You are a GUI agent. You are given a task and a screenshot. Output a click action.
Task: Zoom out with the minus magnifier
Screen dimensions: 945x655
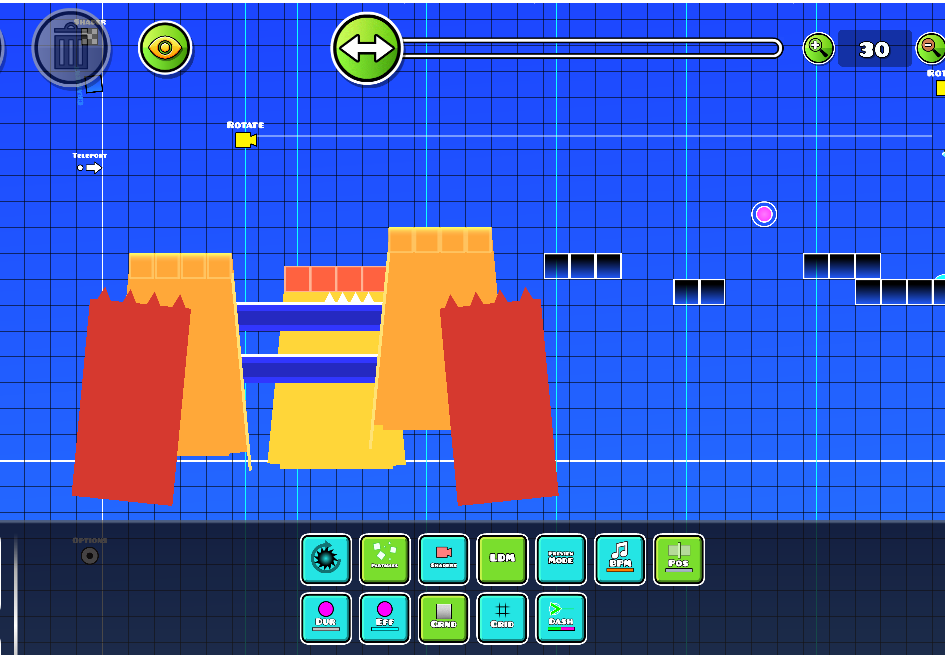(931, 48)
